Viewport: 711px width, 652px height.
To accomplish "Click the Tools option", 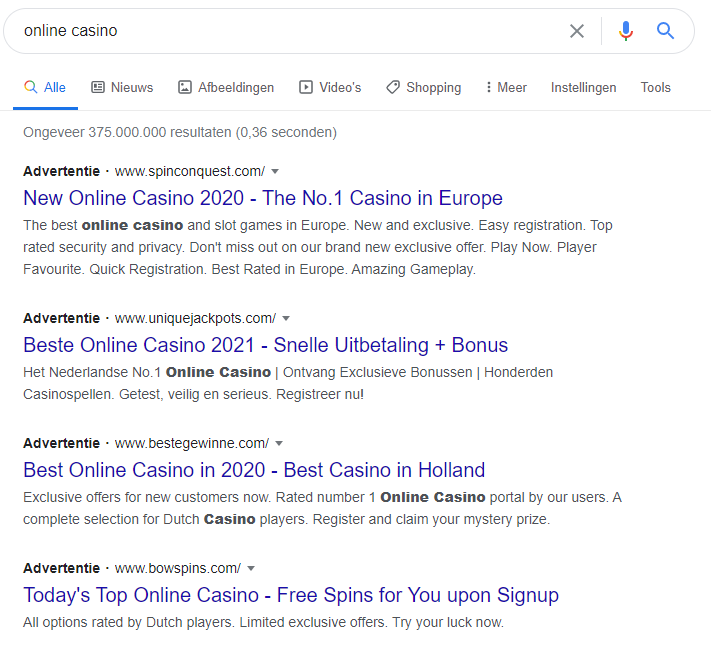I will click(656, 88).
